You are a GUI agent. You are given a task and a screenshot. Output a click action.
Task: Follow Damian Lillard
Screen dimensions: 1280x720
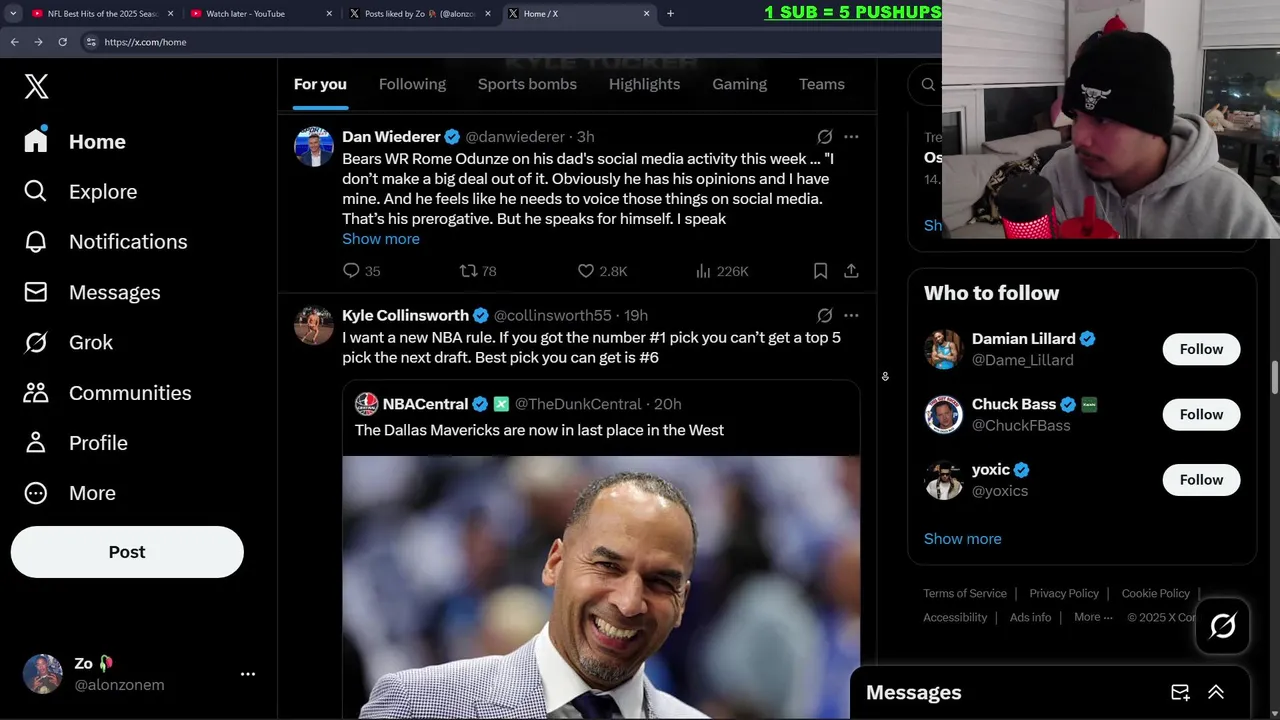[x=1201, y=349]
